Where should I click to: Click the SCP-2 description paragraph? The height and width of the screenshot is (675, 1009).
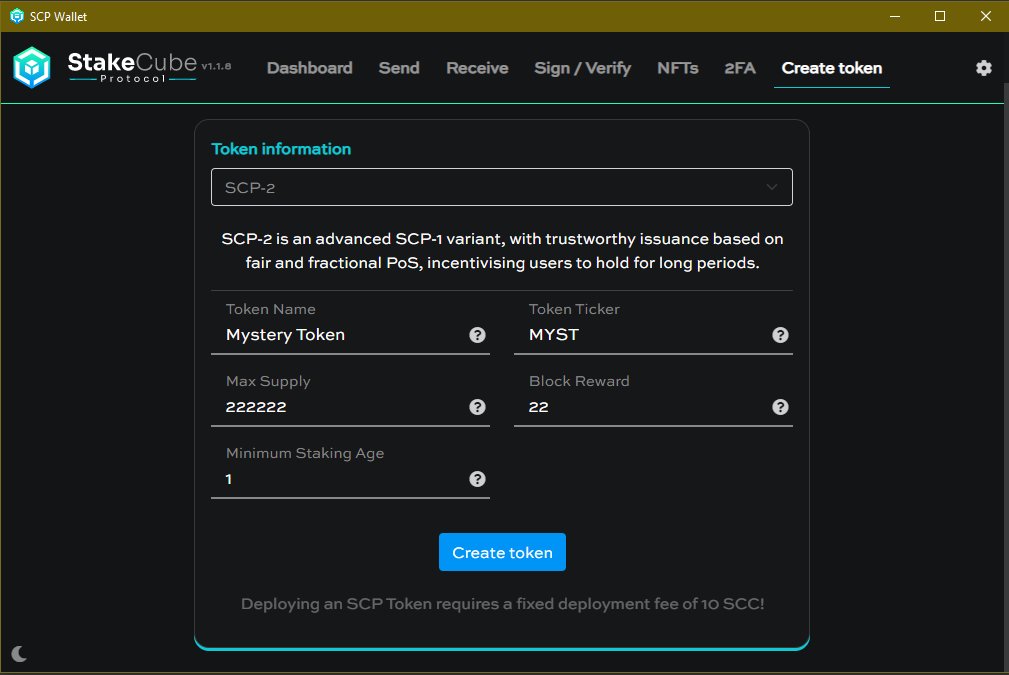[x=502, y=251]
